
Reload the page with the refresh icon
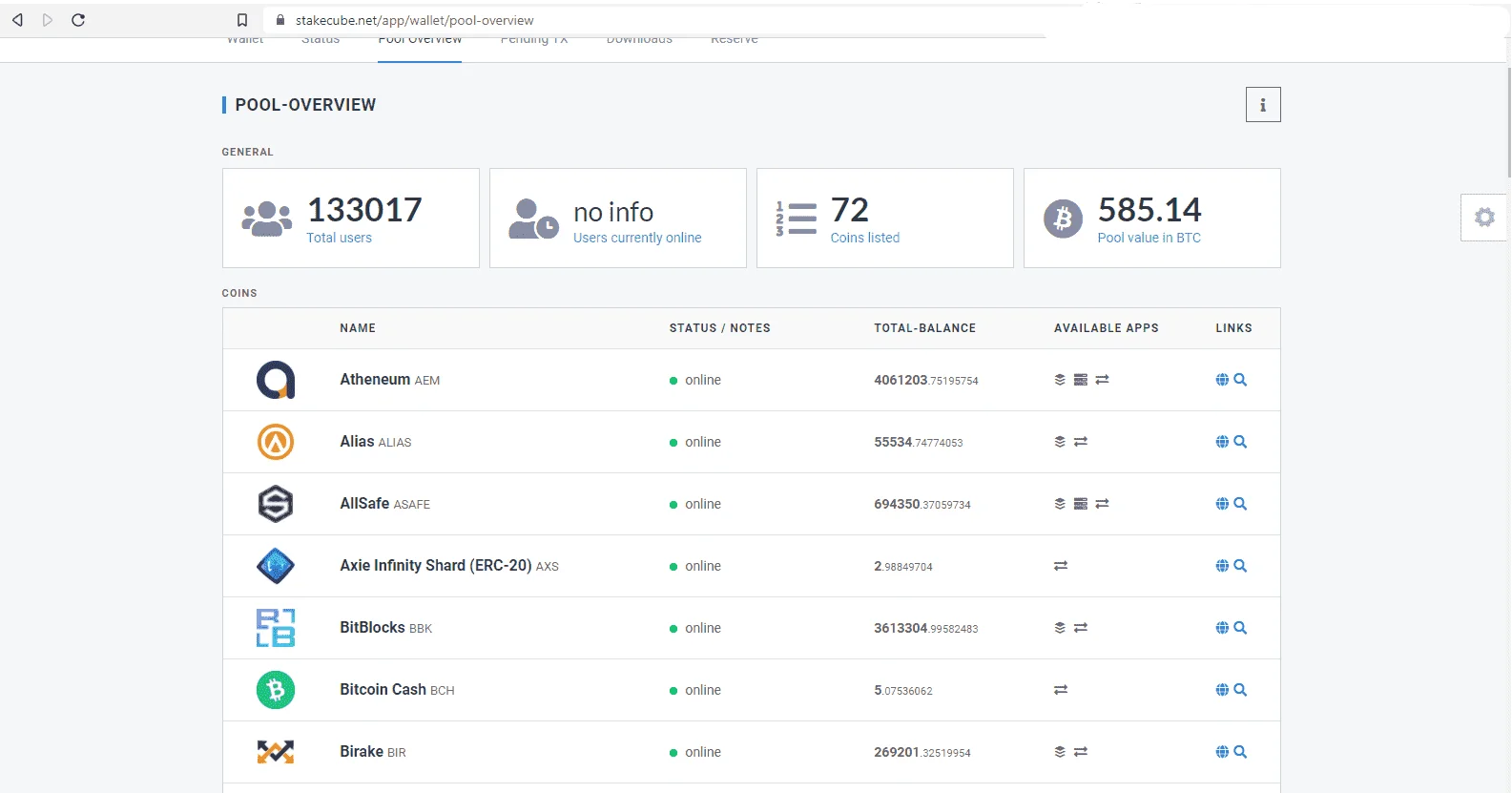(x=78, y=20)
